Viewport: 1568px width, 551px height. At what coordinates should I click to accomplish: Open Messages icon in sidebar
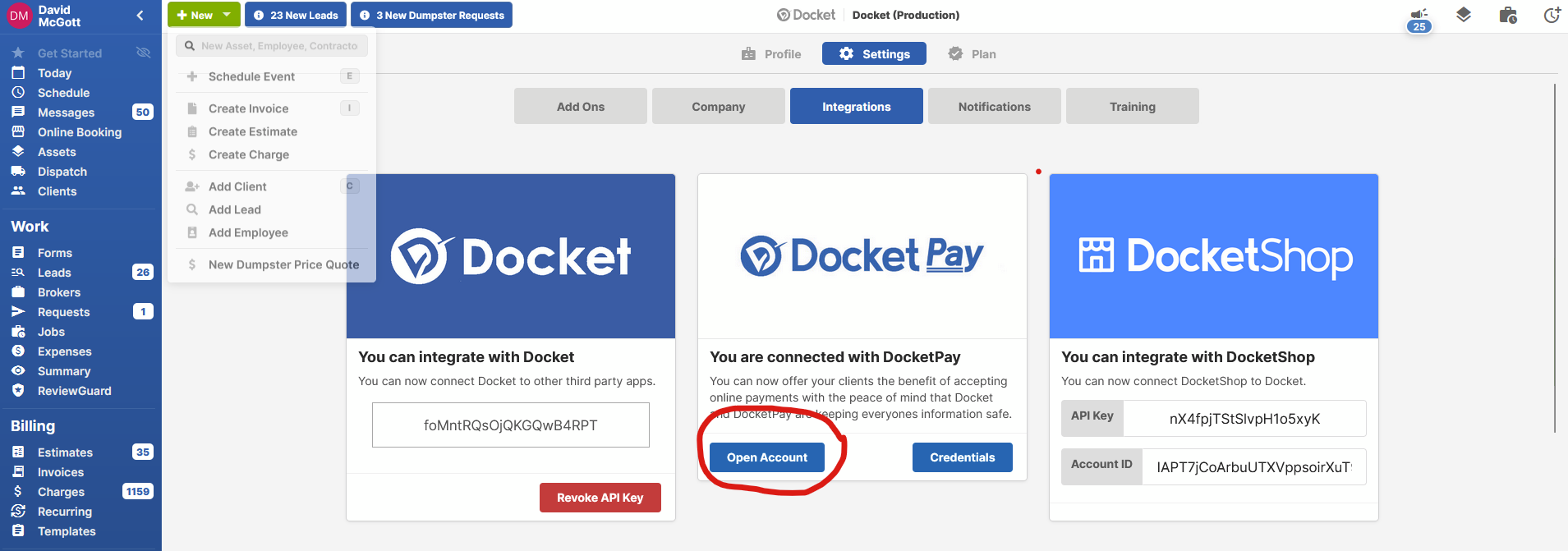click(x=18, y=112)
